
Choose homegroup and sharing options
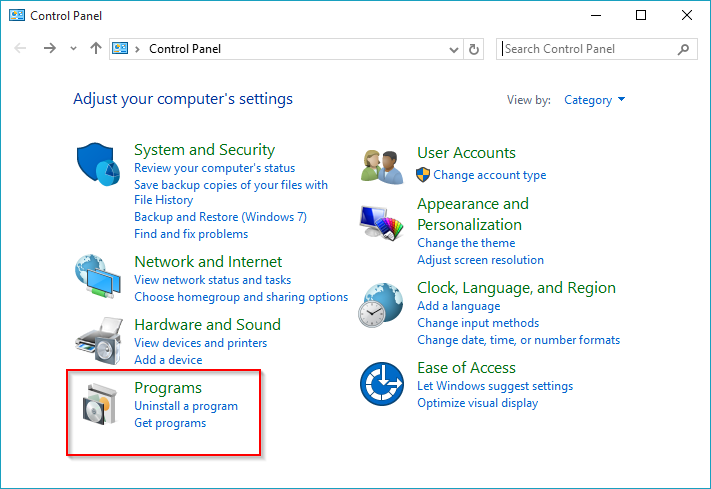click(x=241, y=297)
